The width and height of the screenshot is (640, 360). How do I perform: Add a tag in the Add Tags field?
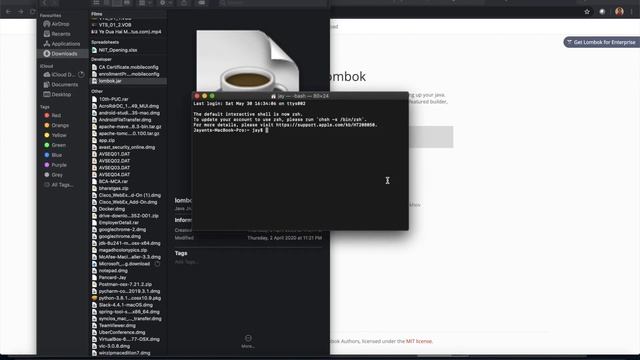point(187,262)
